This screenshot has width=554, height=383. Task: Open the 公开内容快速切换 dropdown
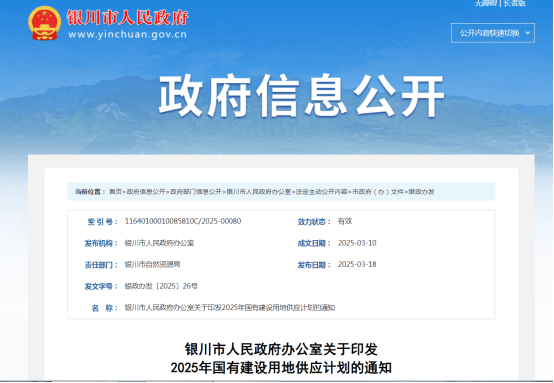[x=493, y=33]
